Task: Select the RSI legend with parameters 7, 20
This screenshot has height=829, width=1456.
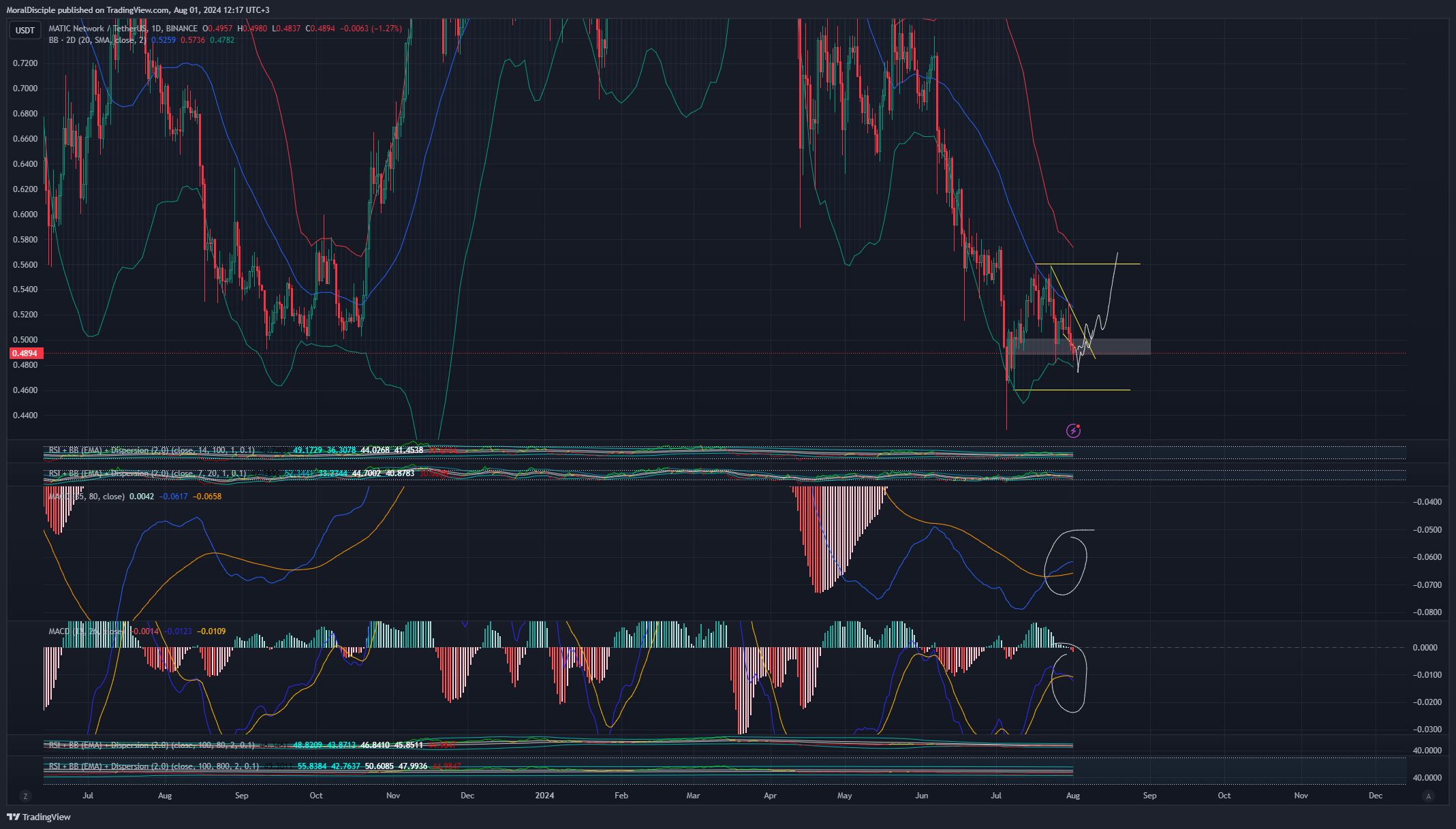Action: coord(147,473)
